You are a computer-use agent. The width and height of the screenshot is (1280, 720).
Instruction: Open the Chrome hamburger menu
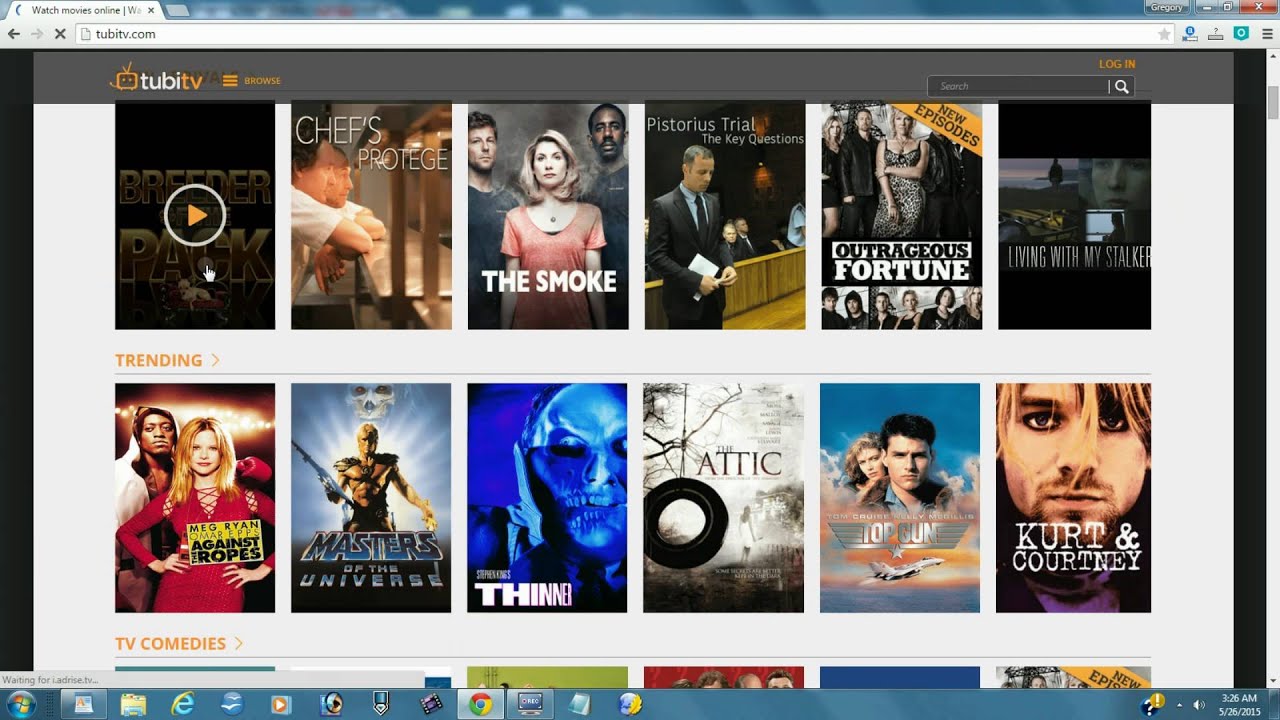coord(1265,34)
